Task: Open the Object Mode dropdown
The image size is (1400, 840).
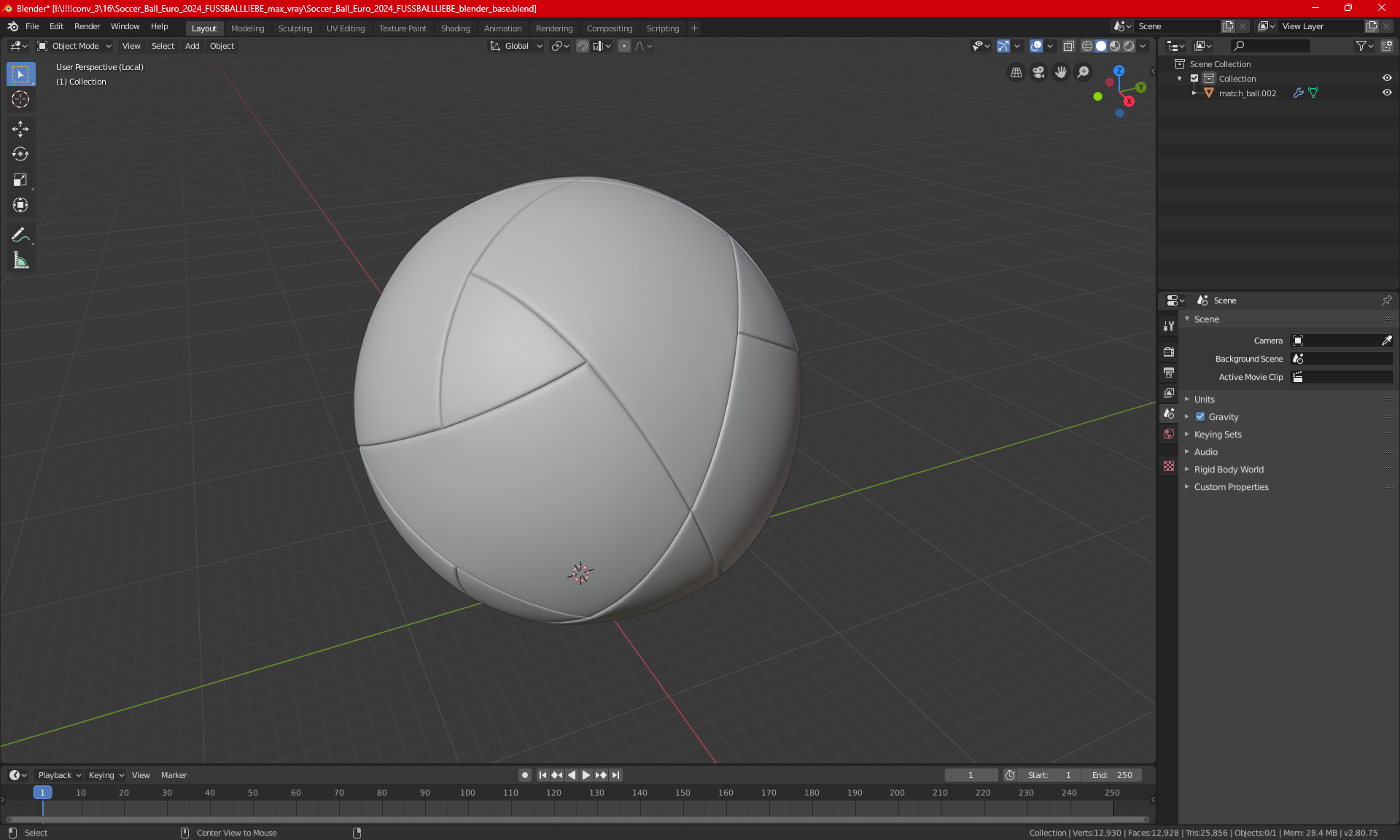Action: pyautogui.click(x=74, y=46)
